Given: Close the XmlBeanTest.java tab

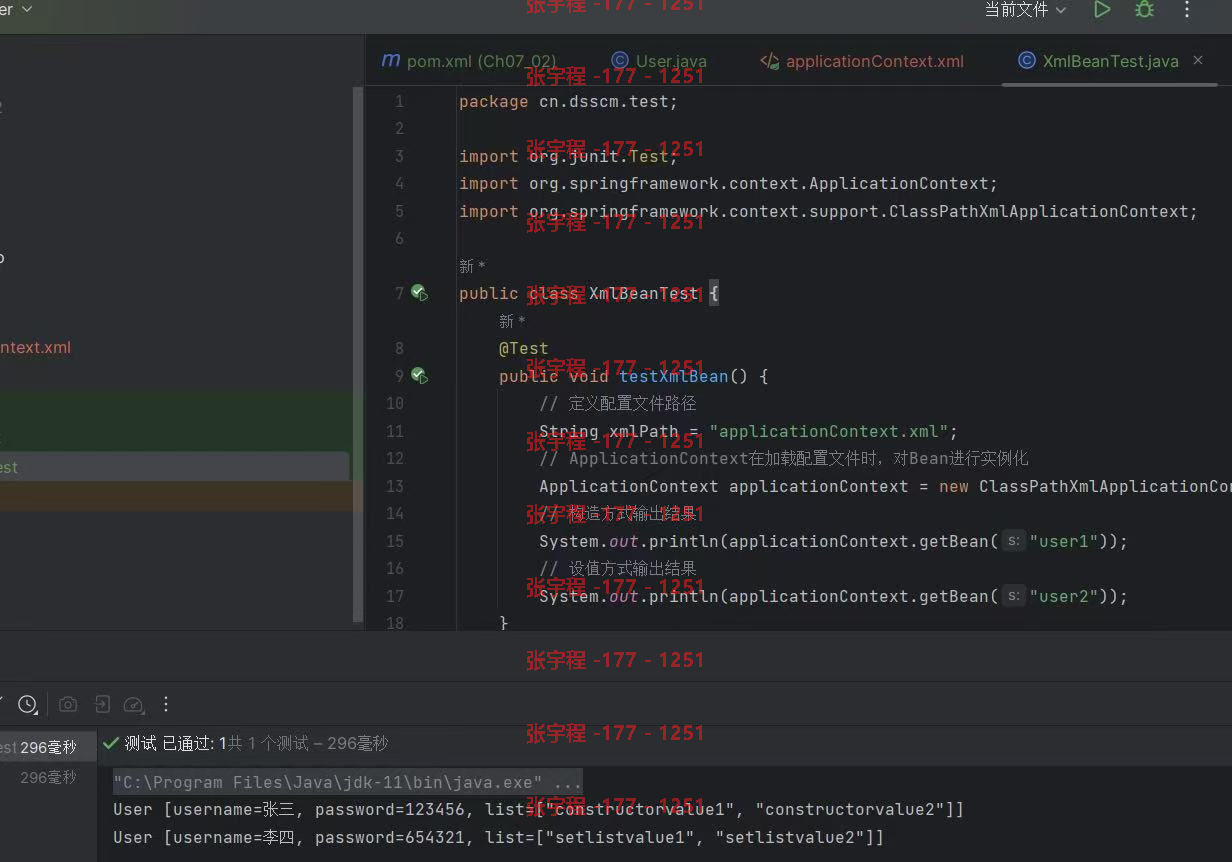Looking at the screenshot, I should click(1198, 61).
